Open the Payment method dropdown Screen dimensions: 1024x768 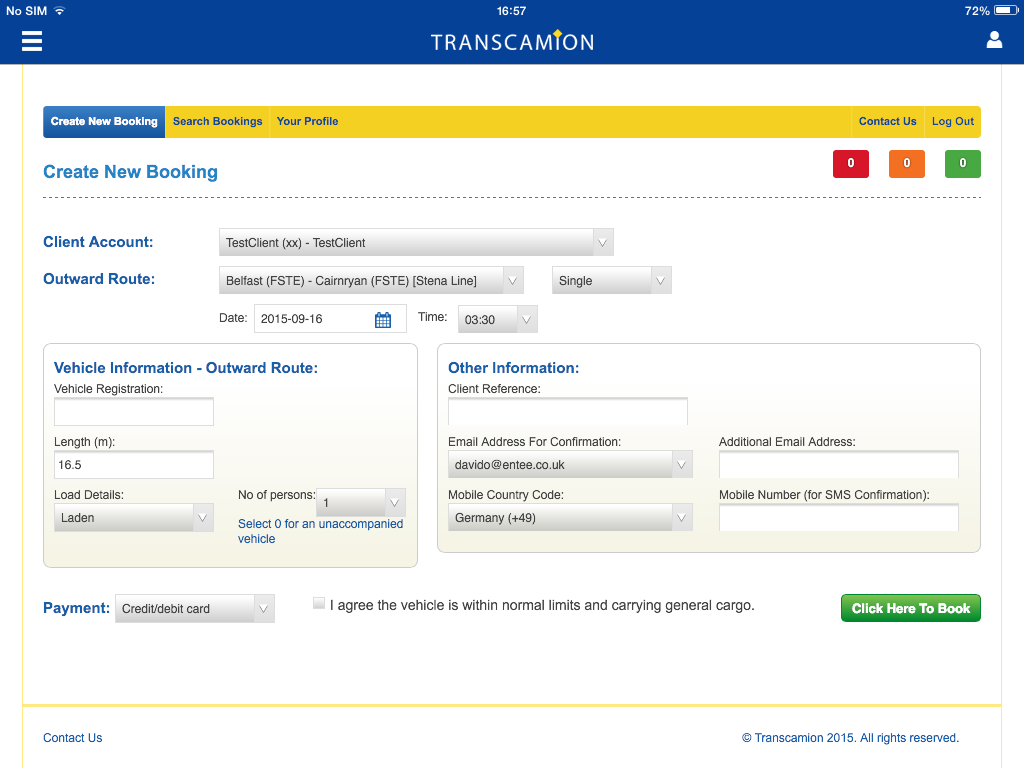tap(195, 608)
